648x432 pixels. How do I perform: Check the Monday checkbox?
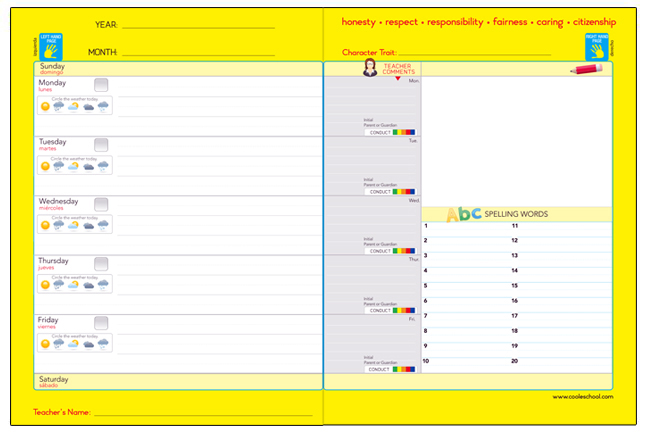[101, 87]
